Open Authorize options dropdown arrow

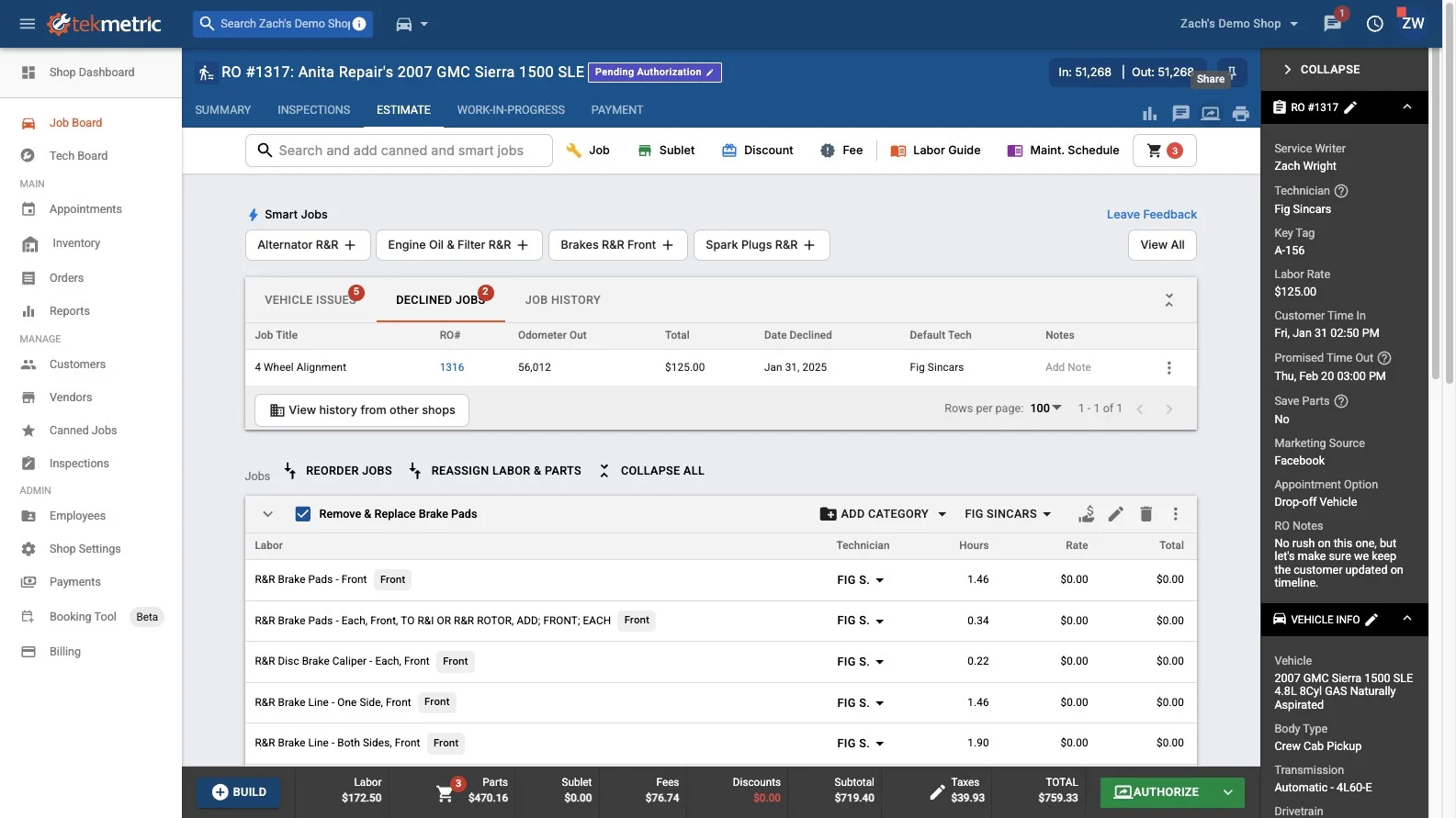coord(1227,792)
